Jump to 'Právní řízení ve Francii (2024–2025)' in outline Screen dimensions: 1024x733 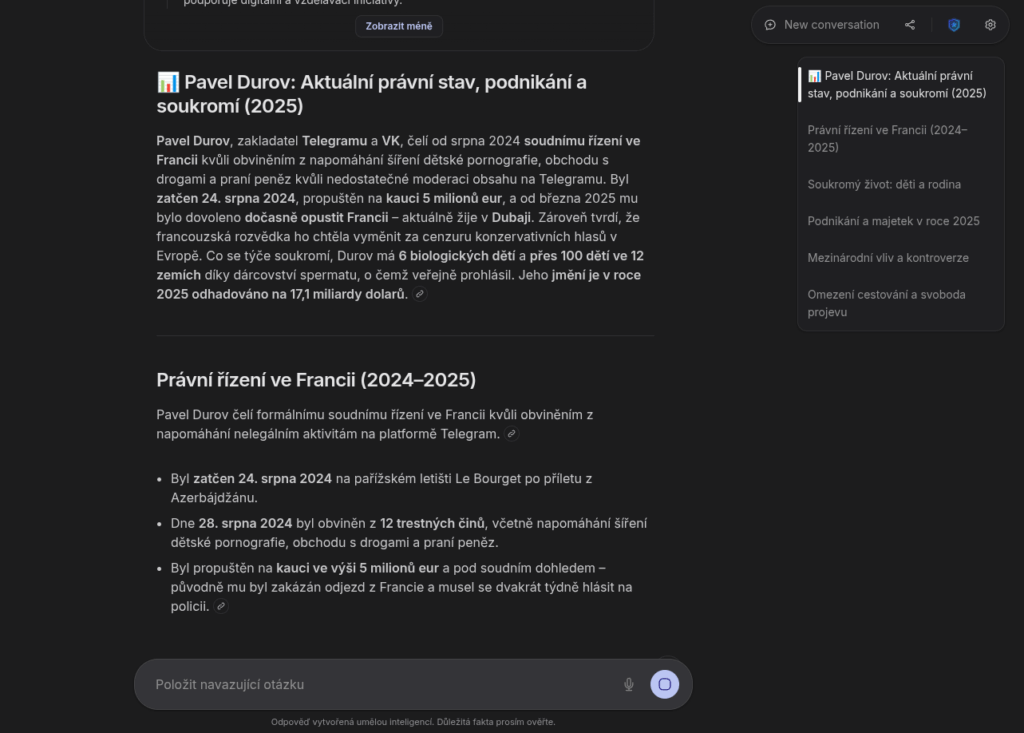887,138
